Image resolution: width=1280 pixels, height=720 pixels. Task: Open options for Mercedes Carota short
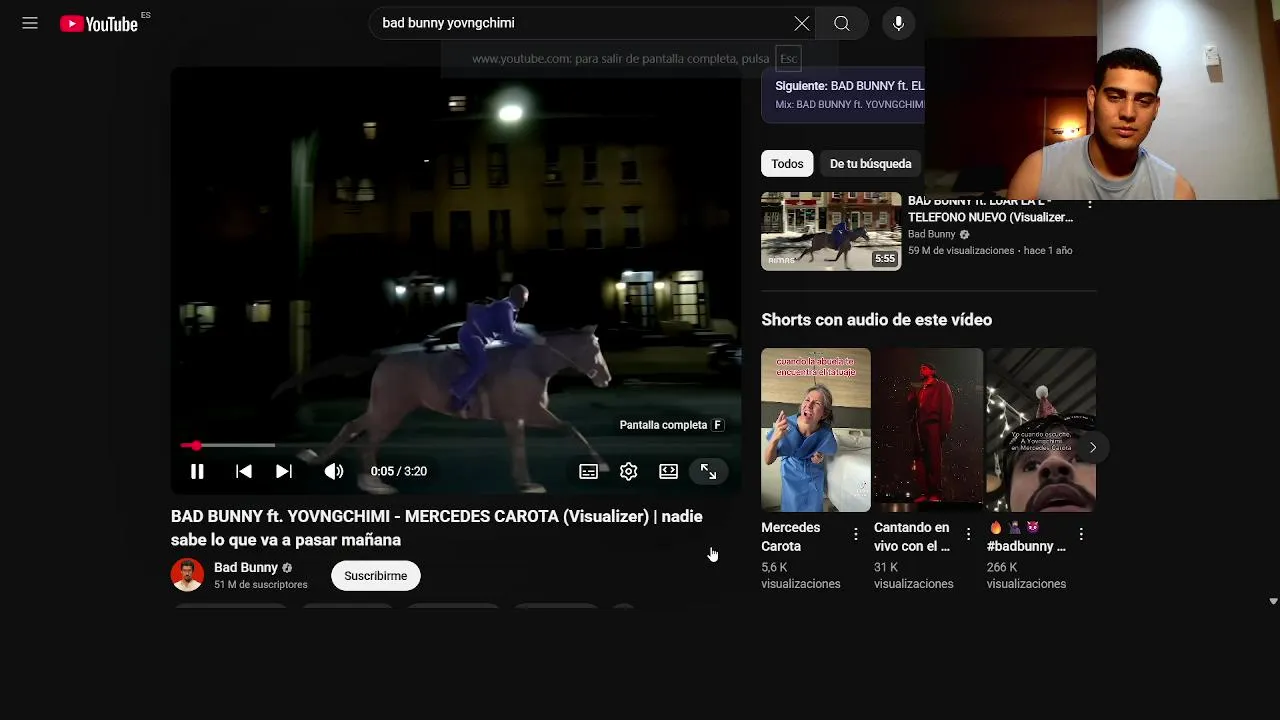(x=855, y=535)
